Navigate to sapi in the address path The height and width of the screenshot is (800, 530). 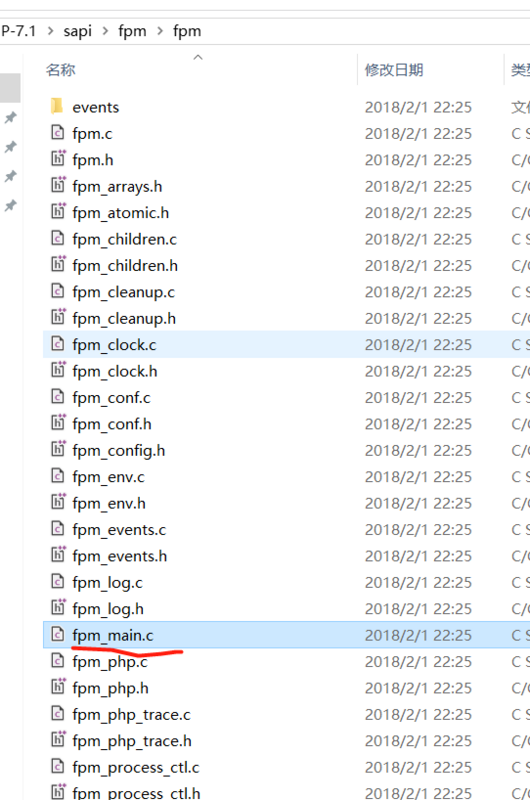78,31
